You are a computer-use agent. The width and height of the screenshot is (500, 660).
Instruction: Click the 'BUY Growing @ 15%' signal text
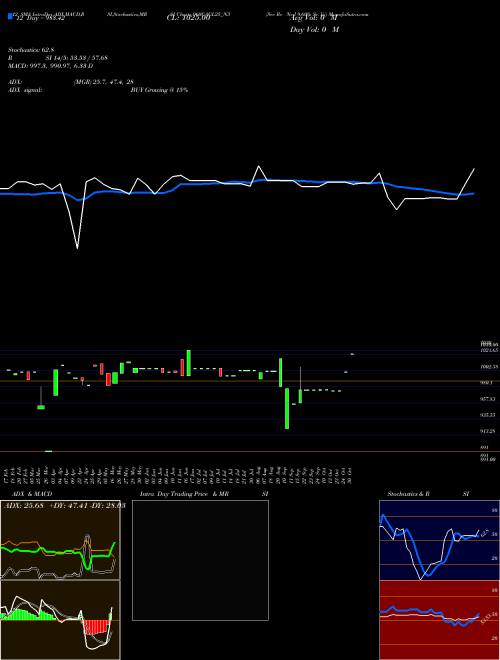pyautogui.click(x=159, y=90)
